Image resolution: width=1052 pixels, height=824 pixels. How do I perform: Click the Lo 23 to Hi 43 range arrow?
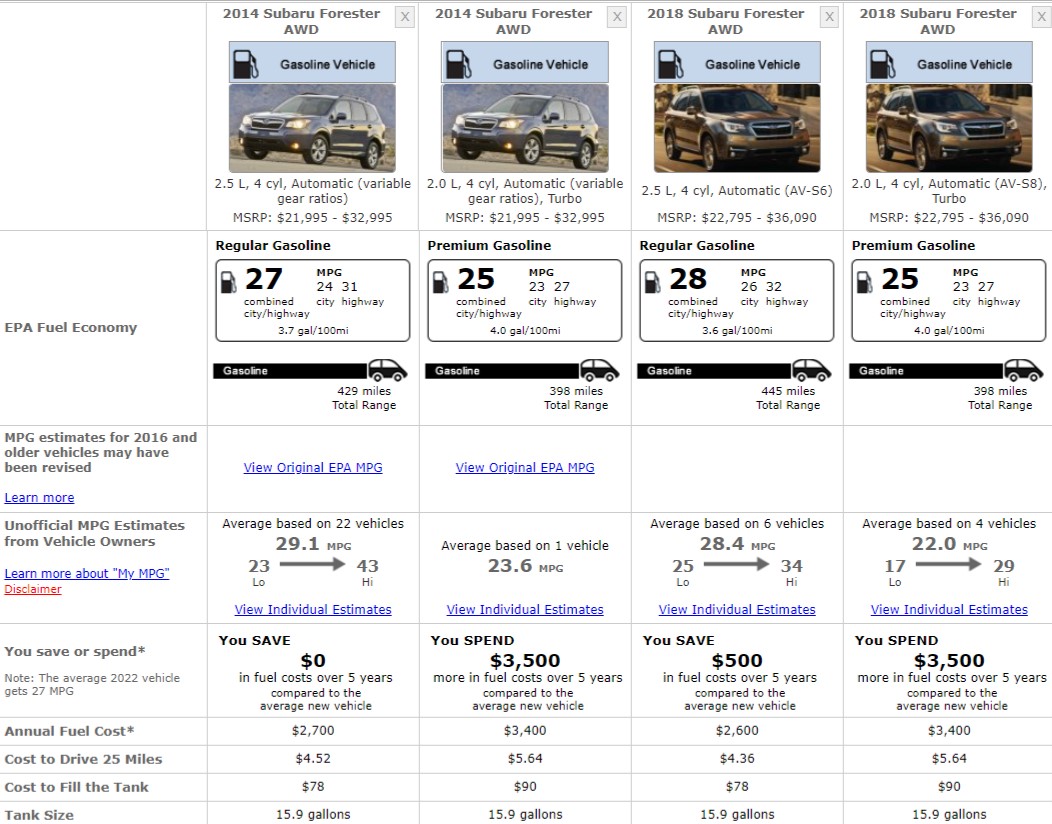tap(312, 564)
